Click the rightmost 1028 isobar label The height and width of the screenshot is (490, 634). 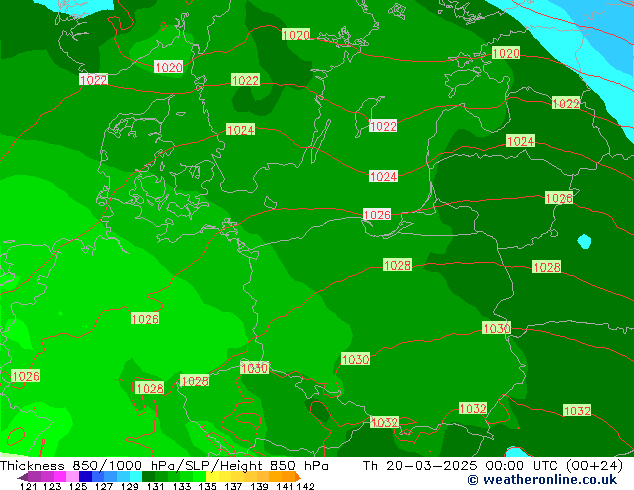tap(547, 267)
